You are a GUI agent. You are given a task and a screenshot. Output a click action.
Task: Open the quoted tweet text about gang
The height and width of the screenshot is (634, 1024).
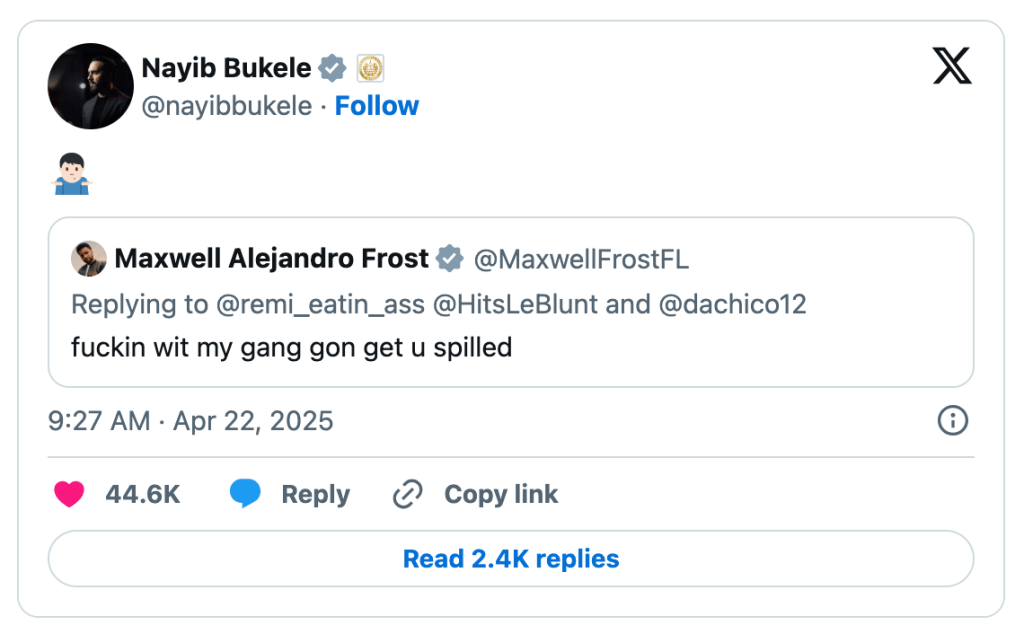point(292,347)
